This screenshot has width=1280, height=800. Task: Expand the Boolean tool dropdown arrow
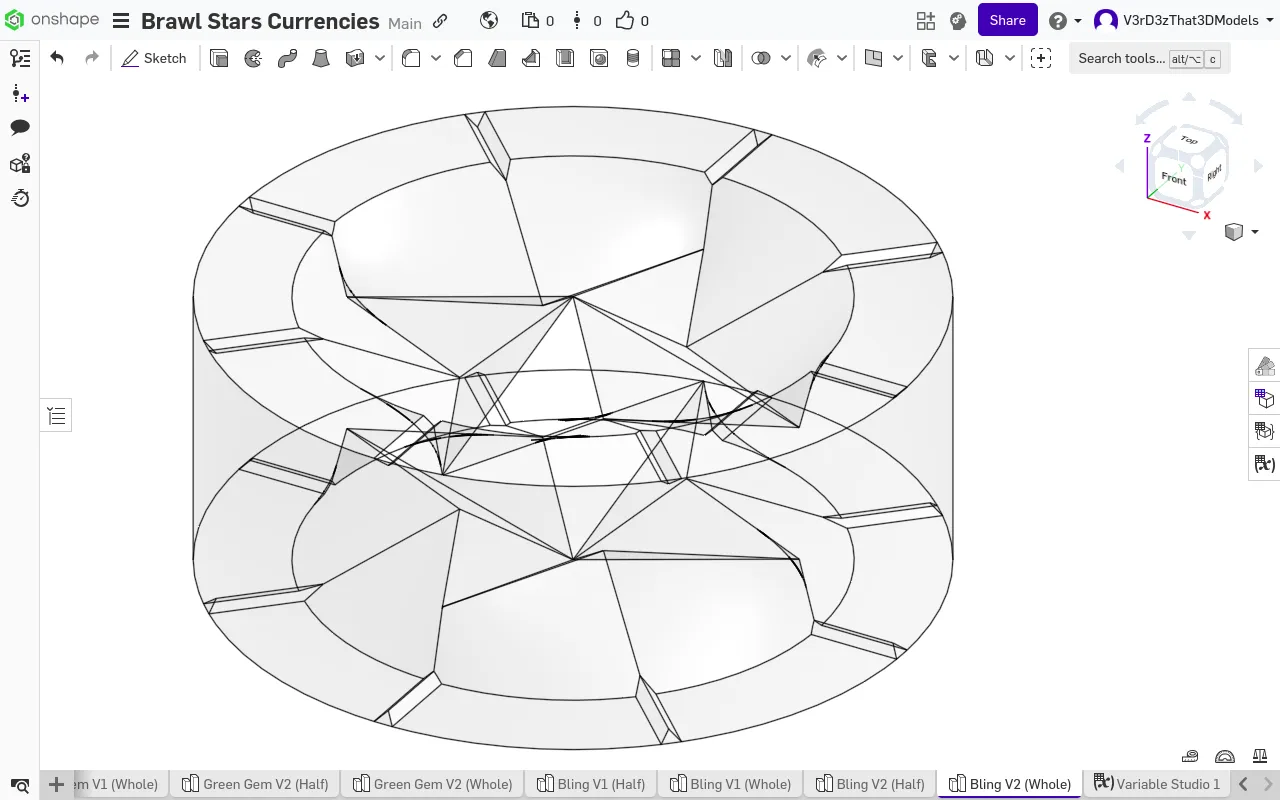coord(786,58)
